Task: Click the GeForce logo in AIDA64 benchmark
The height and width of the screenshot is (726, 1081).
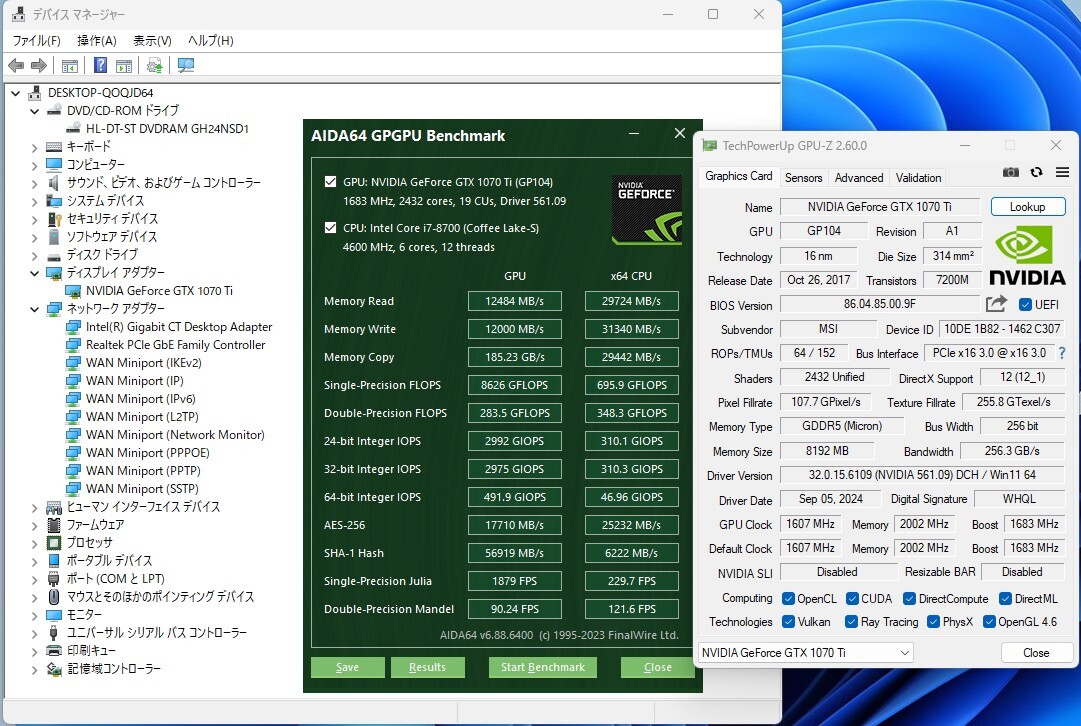Action: click(x=647, y=210)
